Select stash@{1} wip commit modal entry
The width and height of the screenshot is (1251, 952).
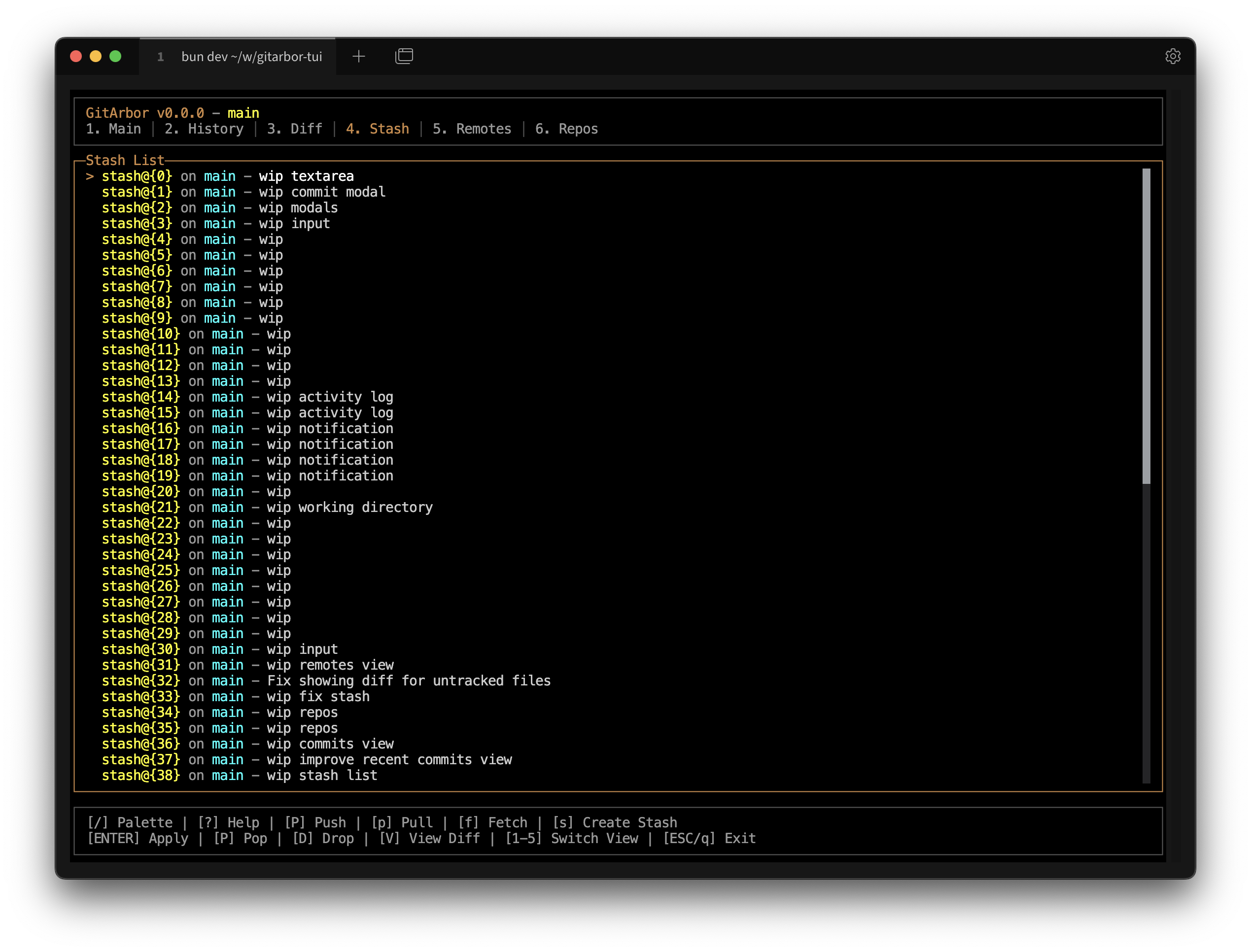pyautogui.click(x=243, y=192)
